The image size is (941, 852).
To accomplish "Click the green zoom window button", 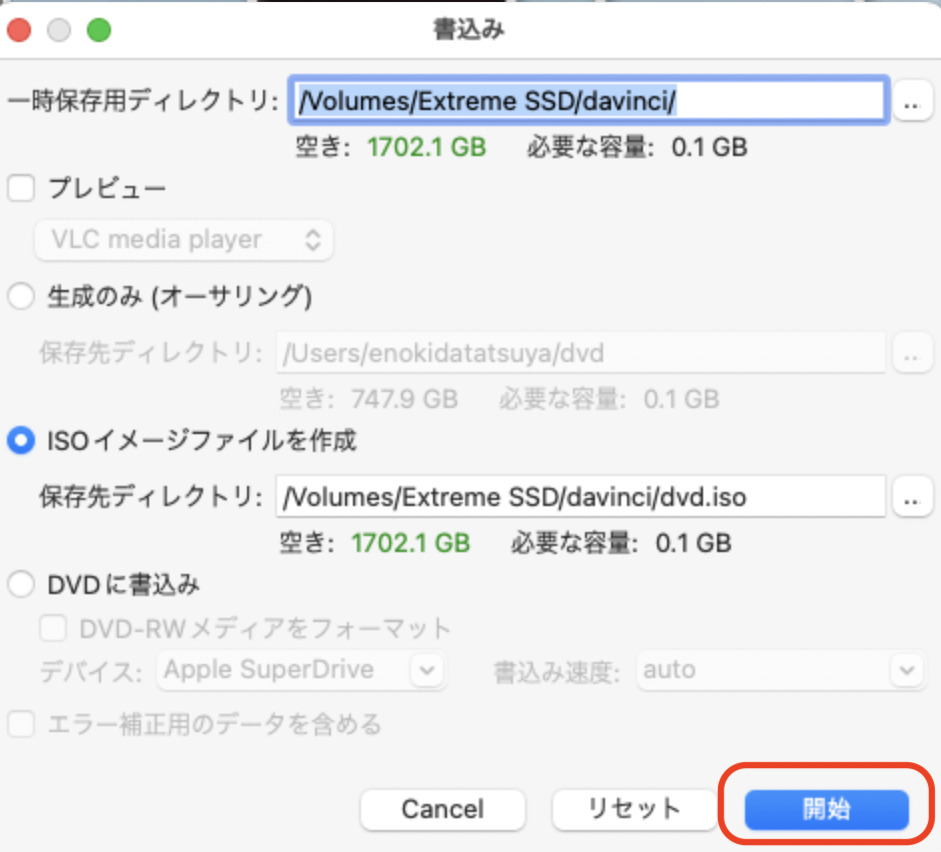I will click(x=98, y=29).
